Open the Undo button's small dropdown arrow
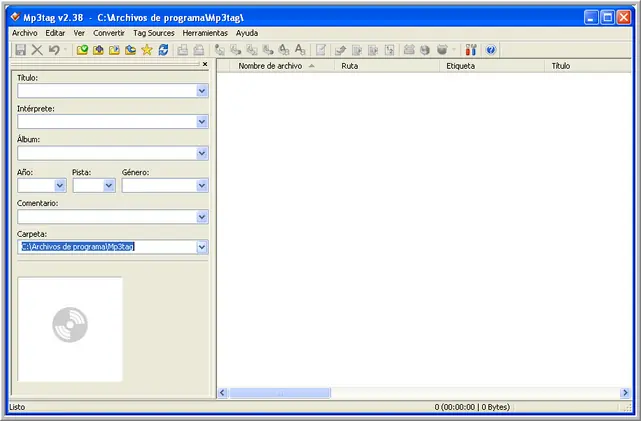 [65, 50]
